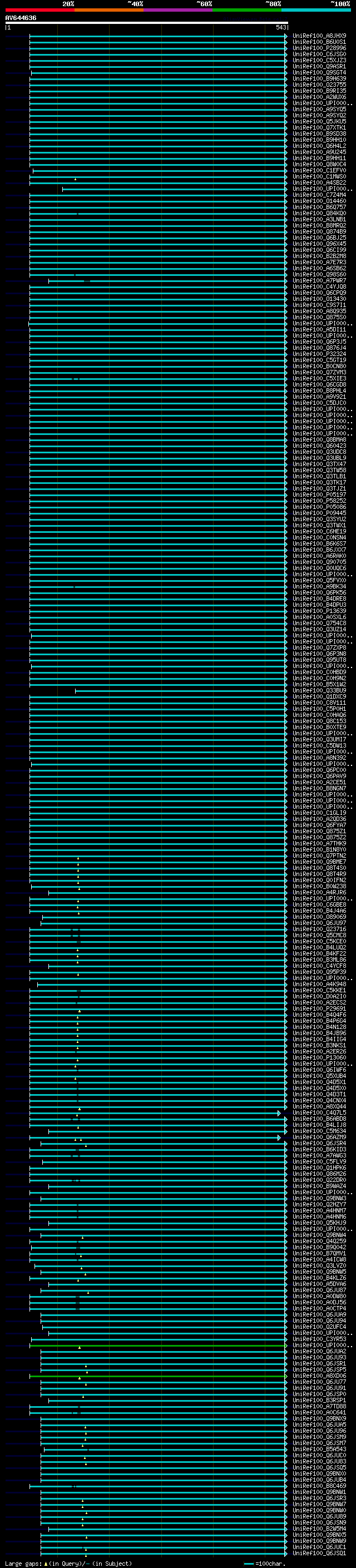This screenshot has height=1568, width=356.
Task: Select hit UniRef100_B9H639
Action: (x=319, y=78)
